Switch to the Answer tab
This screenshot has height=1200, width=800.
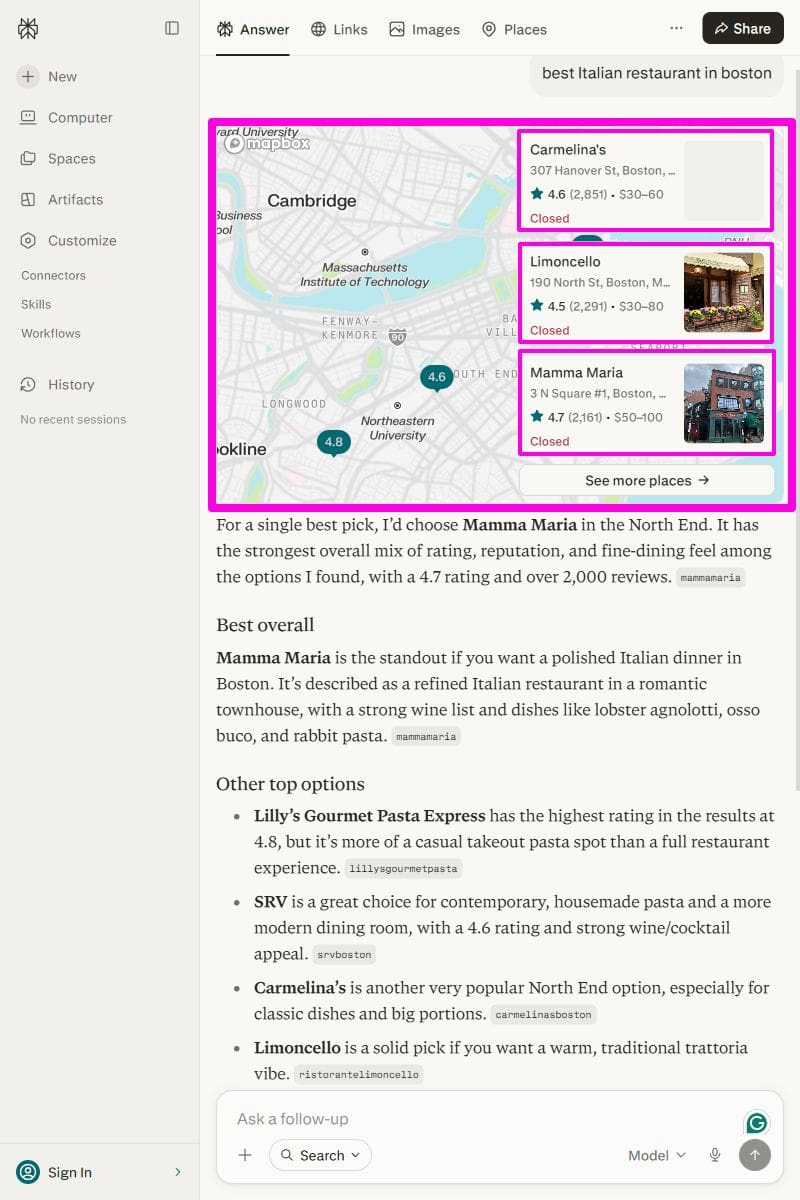pyautogui.click(x=253, y=29)
